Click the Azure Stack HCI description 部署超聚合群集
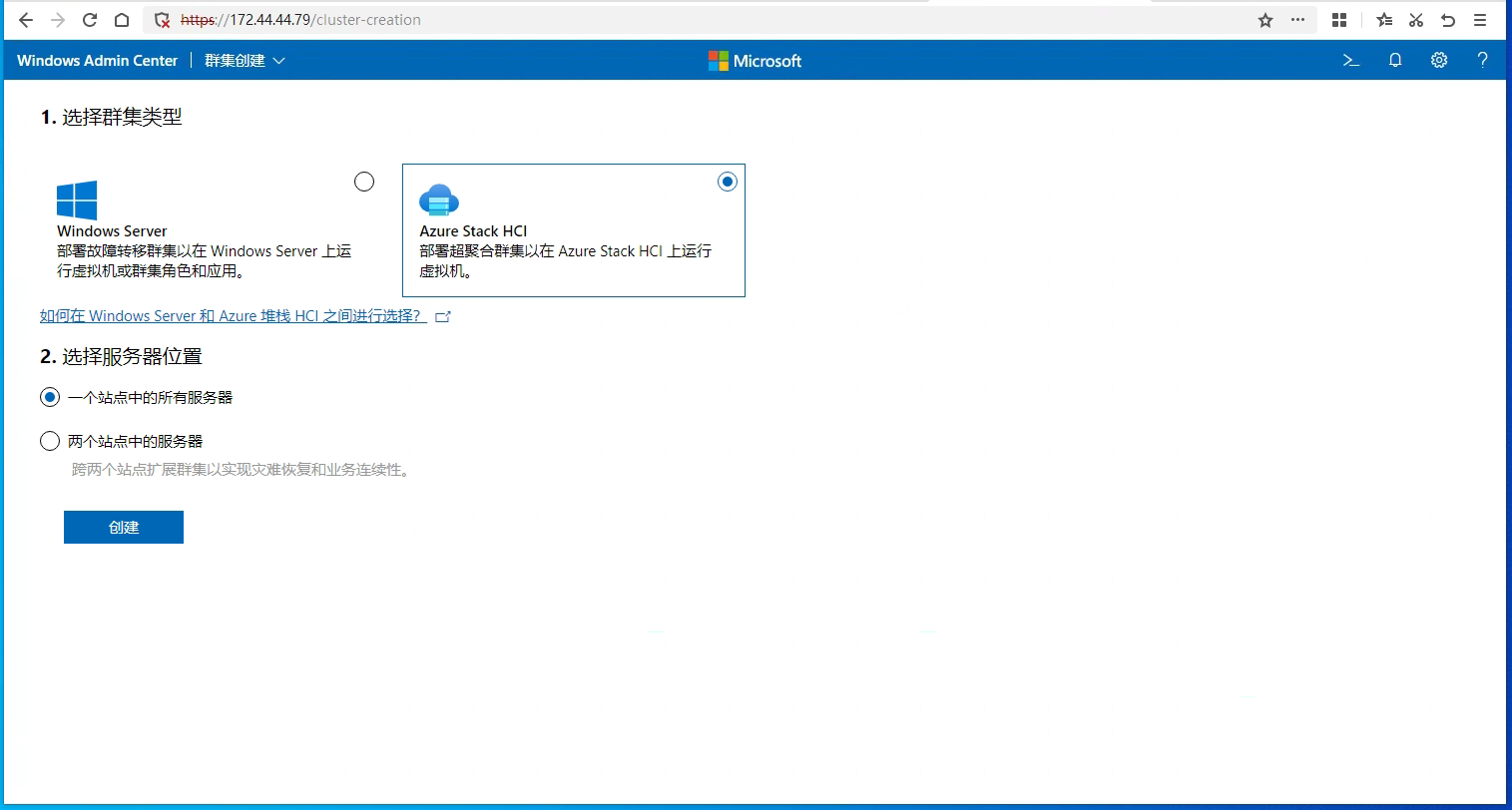1512x810 pixels. point(566,261)
